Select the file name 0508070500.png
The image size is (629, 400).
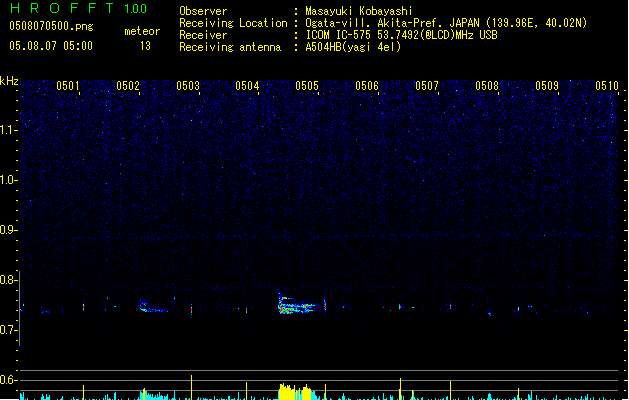click(x=51, y=26)
